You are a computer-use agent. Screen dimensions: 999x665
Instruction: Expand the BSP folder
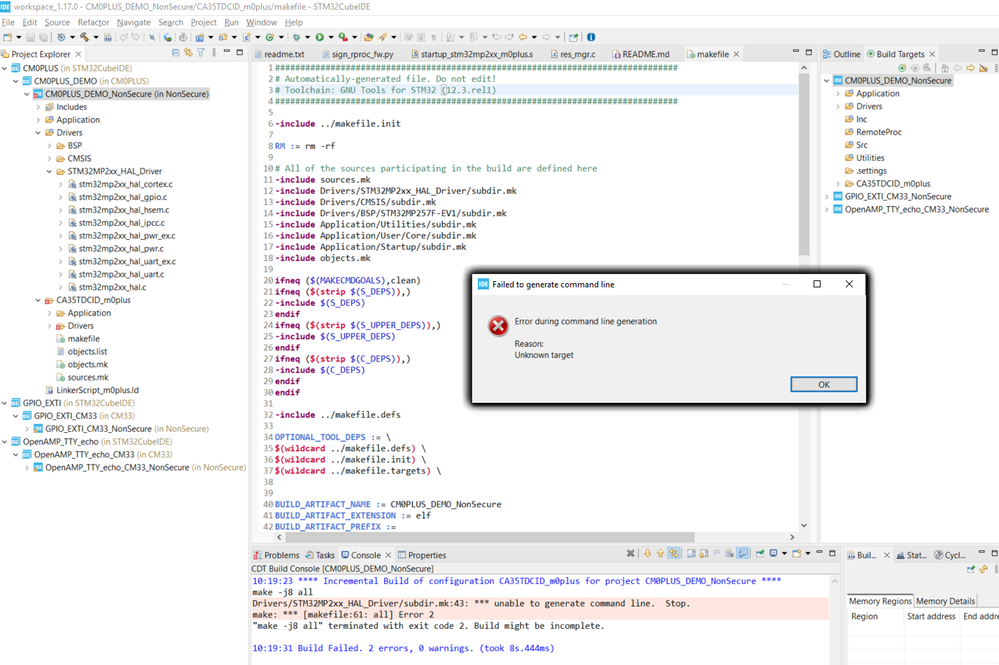click(50, 145)
